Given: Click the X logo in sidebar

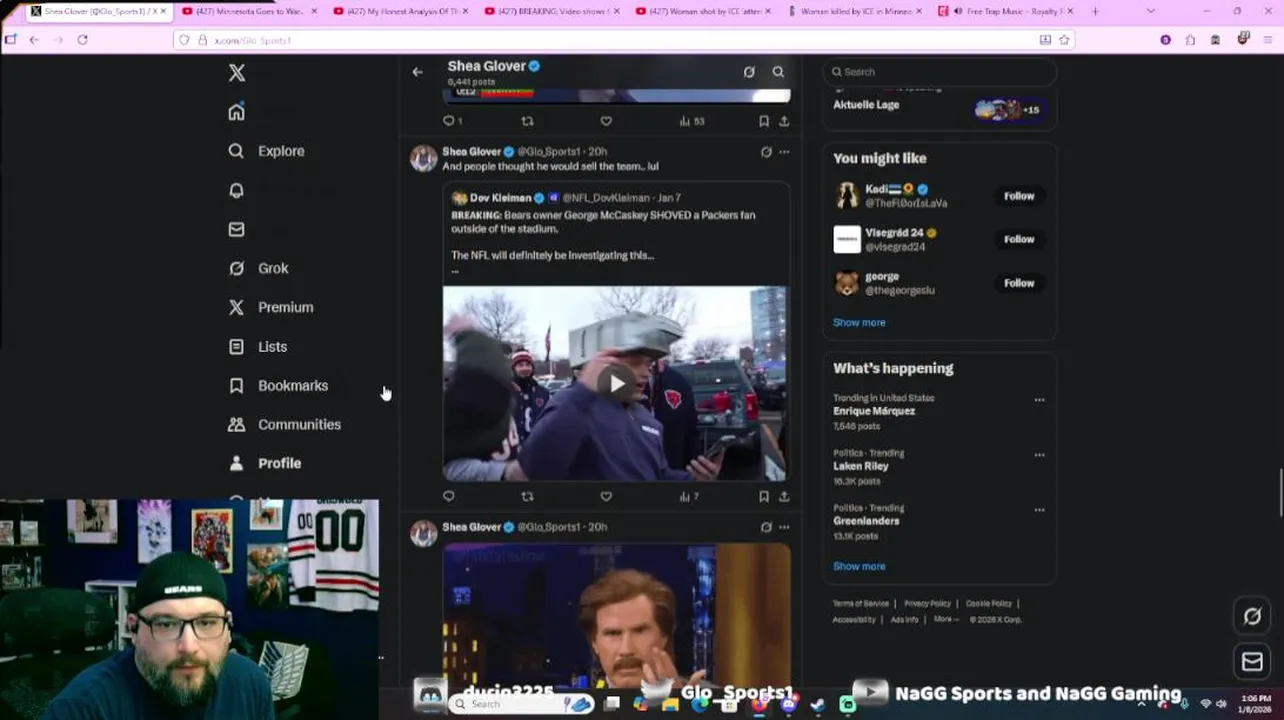Looking at the screenshot, I should click(237, 73).
